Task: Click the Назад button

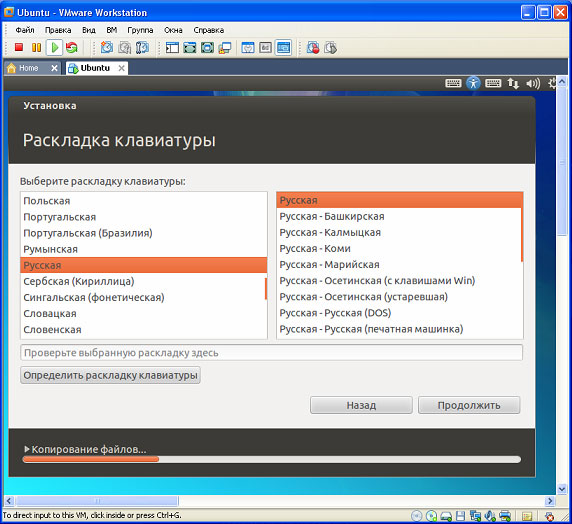Action: click(x=361, y=405)
